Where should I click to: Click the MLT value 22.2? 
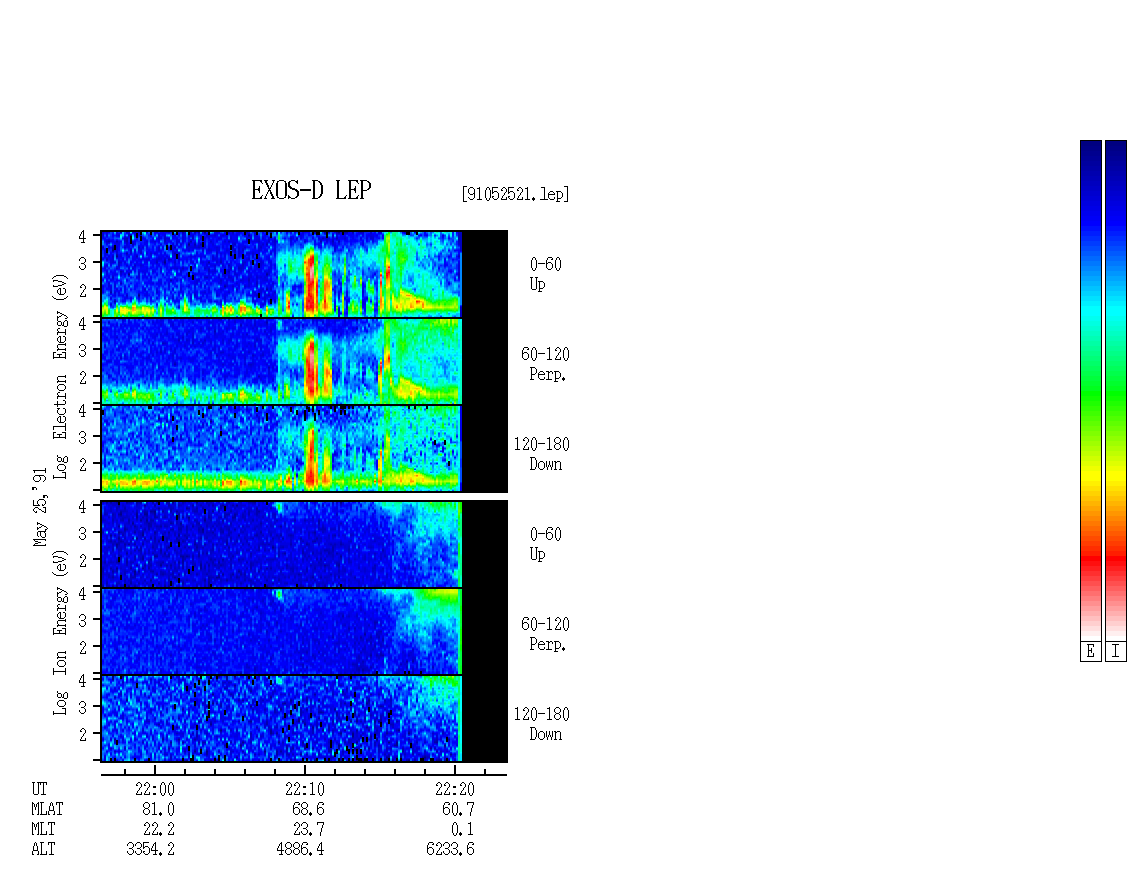pyautogui.click(x=159, y=830)
